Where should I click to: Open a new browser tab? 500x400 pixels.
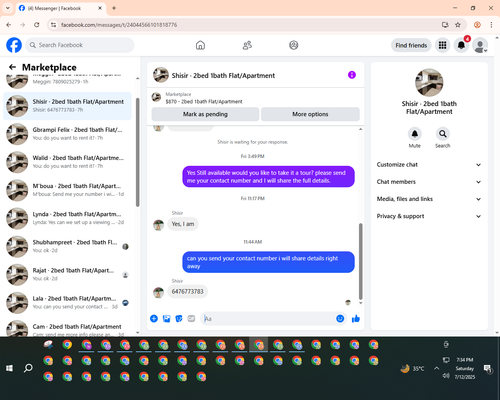(x=114, y=8)
